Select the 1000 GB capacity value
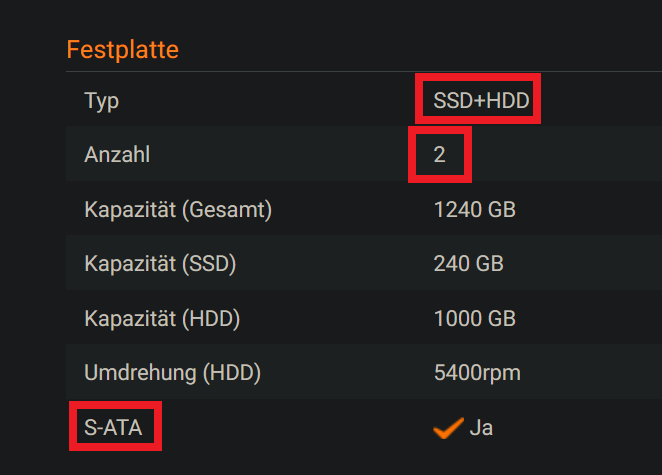The height and width of the screenshot is (475, 662). [x=475, y=319]
